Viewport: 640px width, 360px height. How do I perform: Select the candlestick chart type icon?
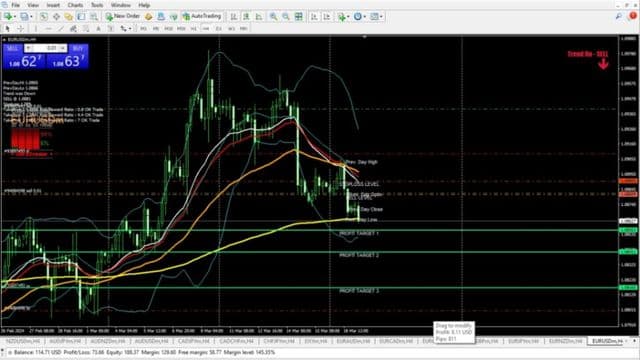(246, 16)
